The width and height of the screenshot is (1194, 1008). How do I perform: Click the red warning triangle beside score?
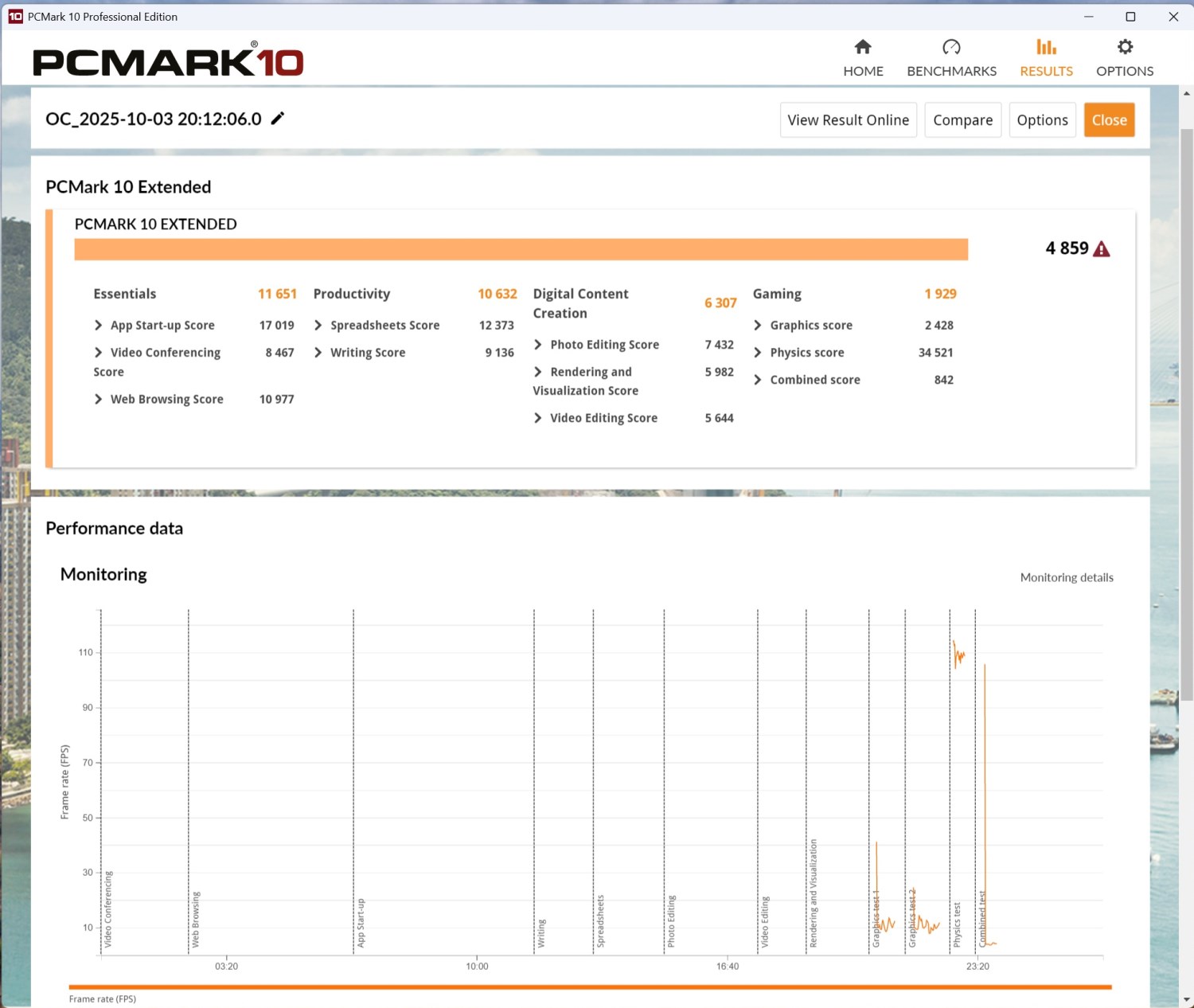pos(1102,249)
